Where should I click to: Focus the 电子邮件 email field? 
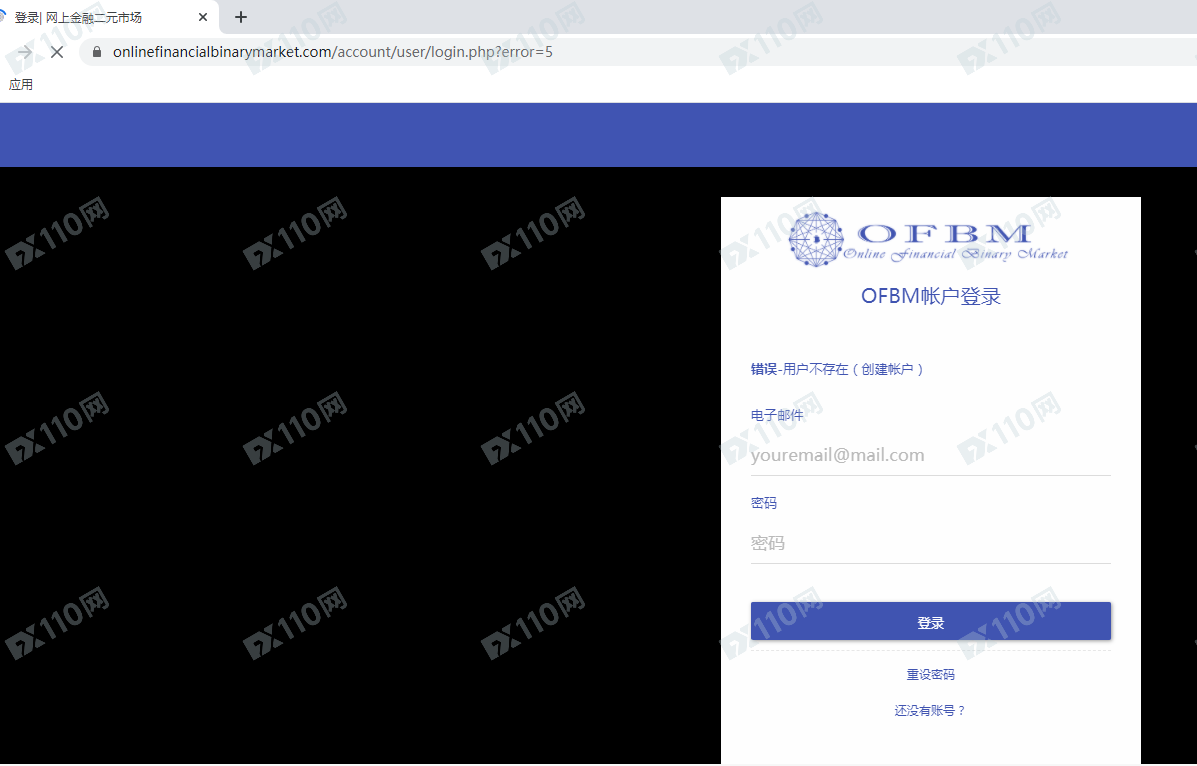931,455
